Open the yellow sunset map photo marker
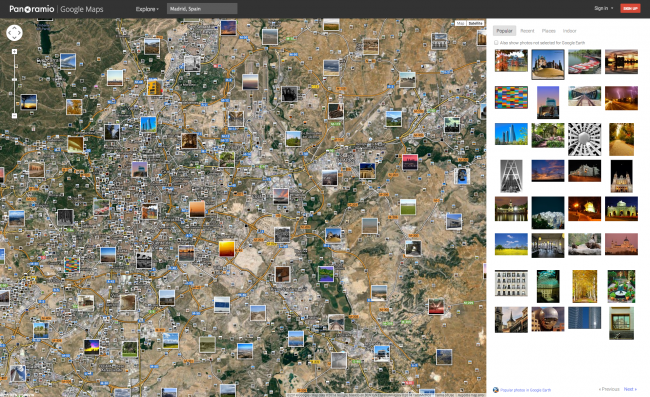 tap(227, 249)
